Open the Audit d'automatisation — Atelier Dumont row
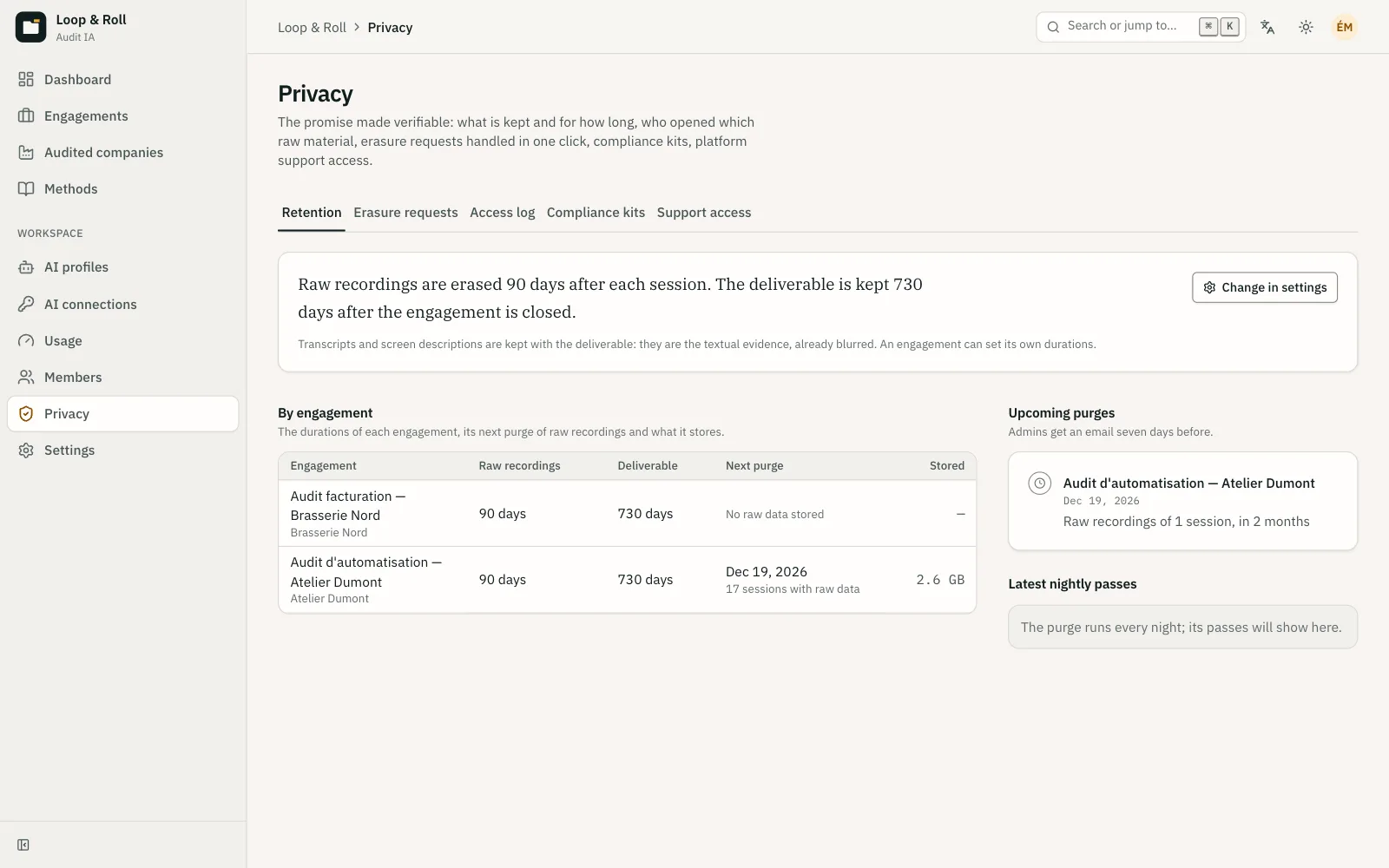1389x868 pixels. click(x=627, y=580)
